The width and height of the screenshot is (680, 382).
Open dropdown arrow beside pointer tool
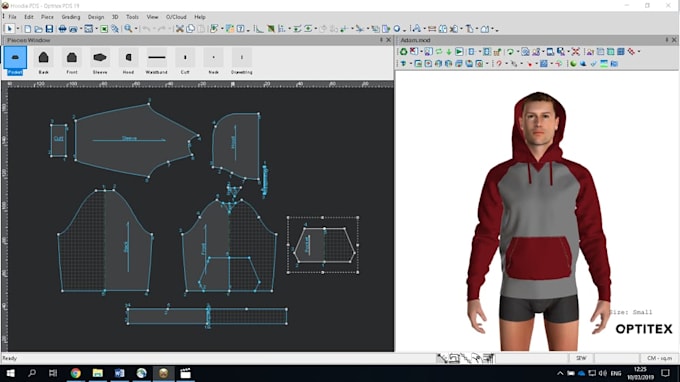tap(17, 29)
